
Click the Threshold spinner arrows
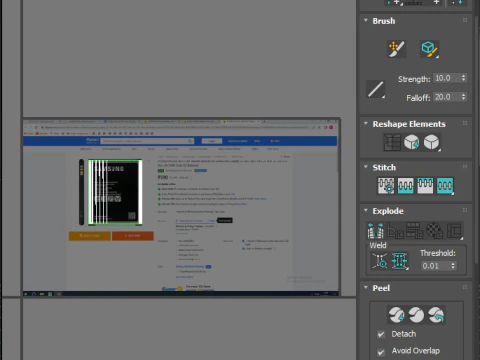453,266
